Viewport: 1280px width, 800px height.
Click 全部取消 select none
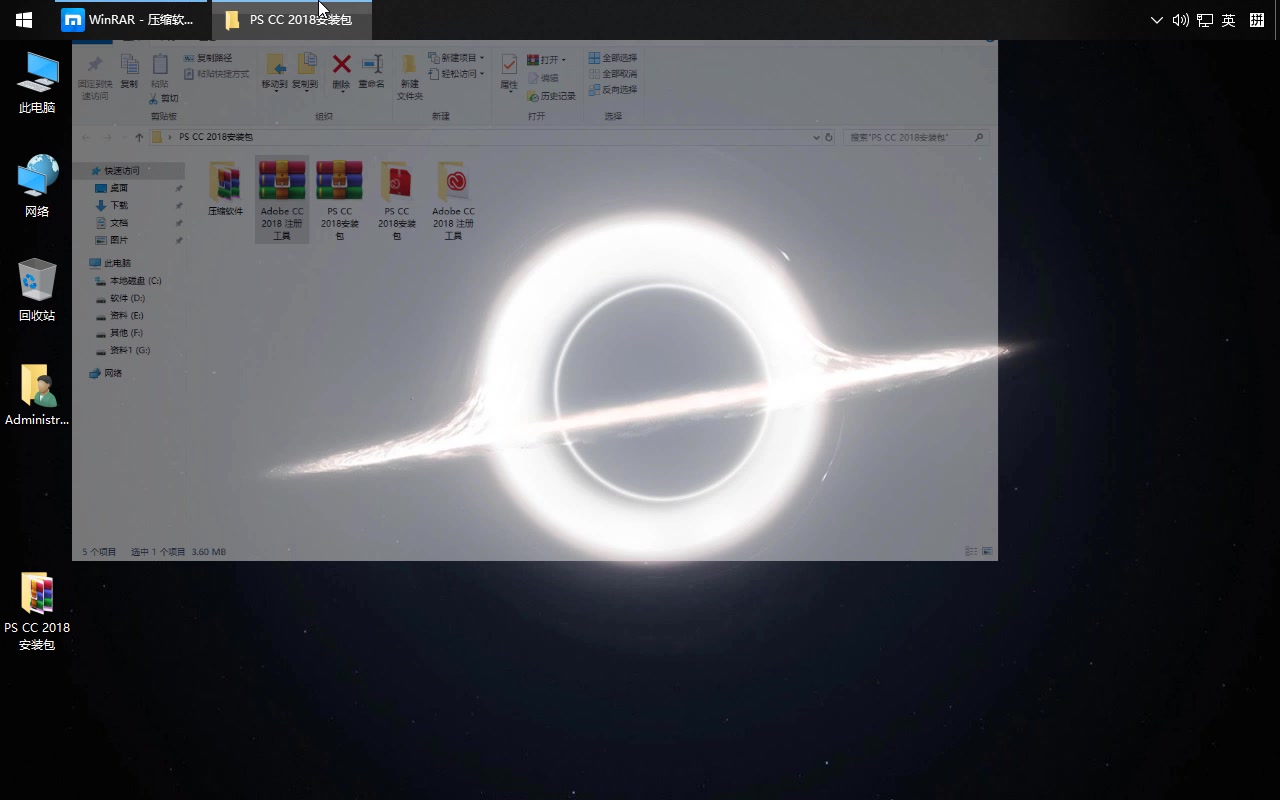click(x=613, y=74)
